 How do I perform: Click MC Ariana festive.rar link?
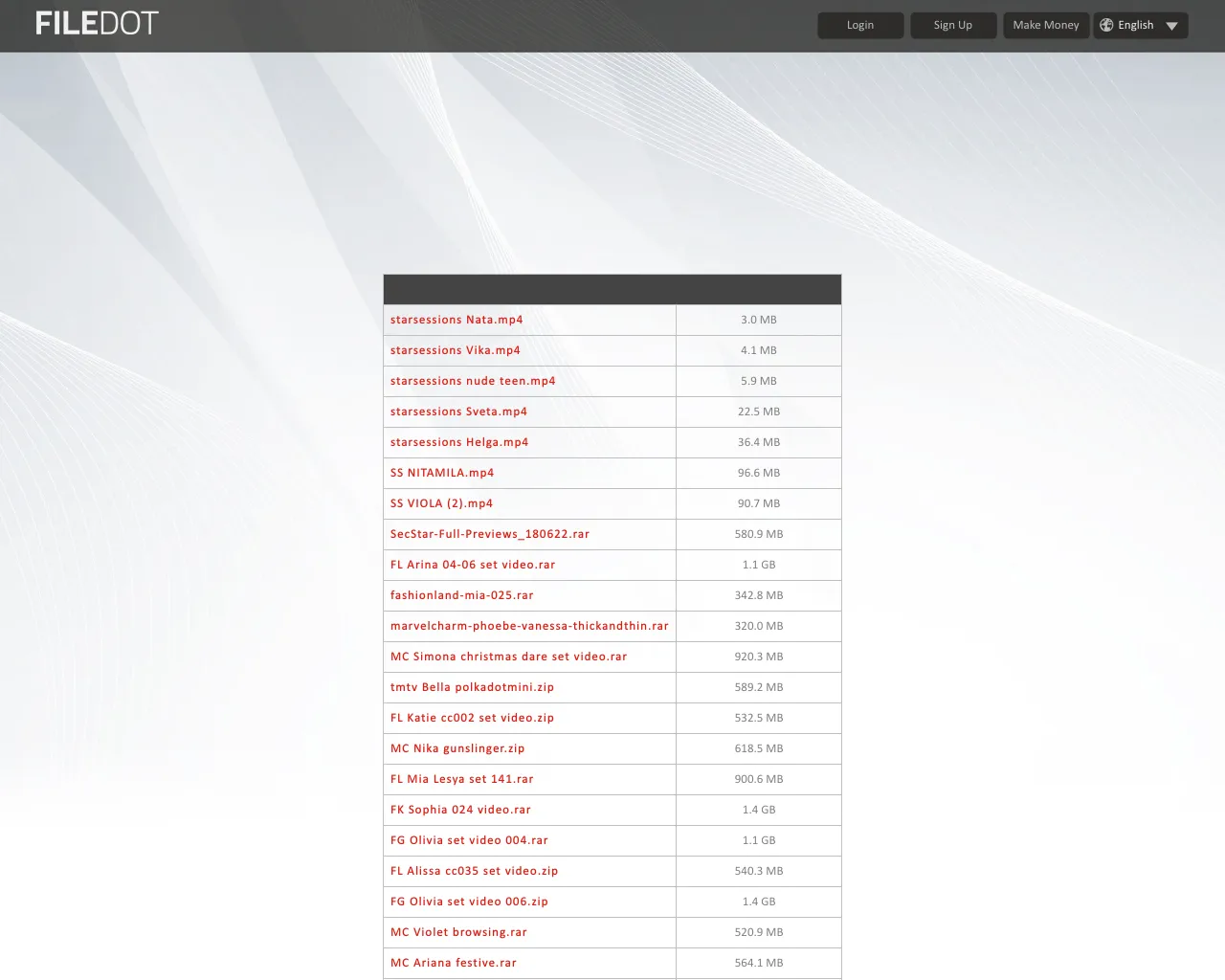[x=453, y=963]
